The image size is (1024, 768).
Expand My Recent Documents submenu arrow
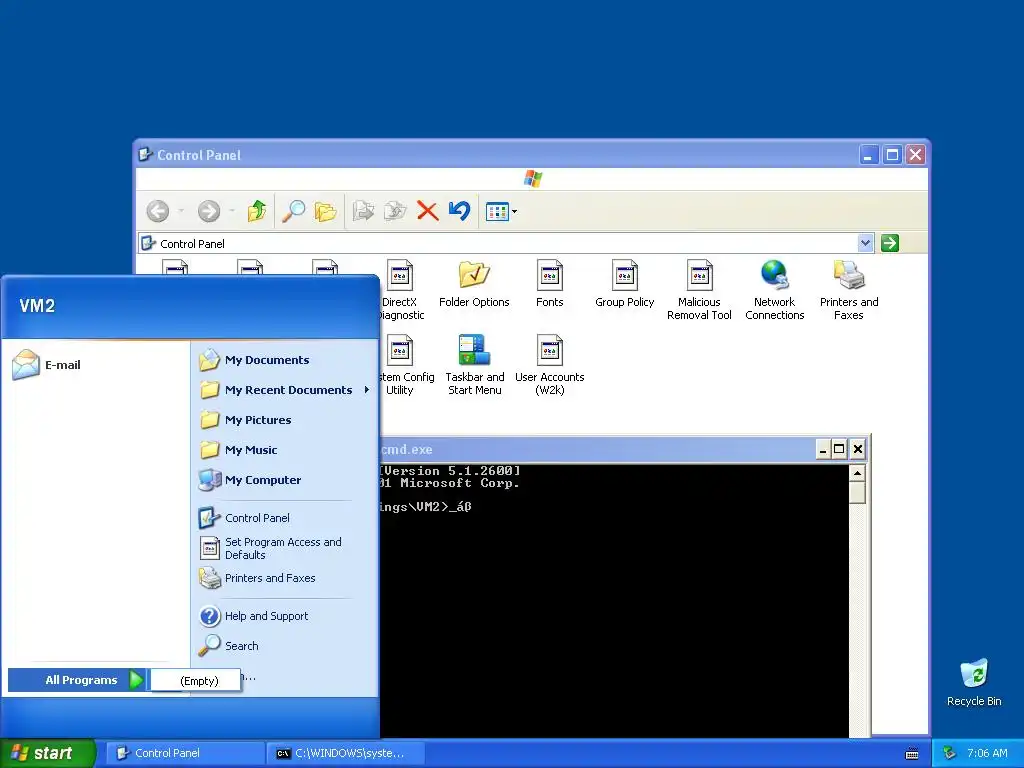coord(367,390)
